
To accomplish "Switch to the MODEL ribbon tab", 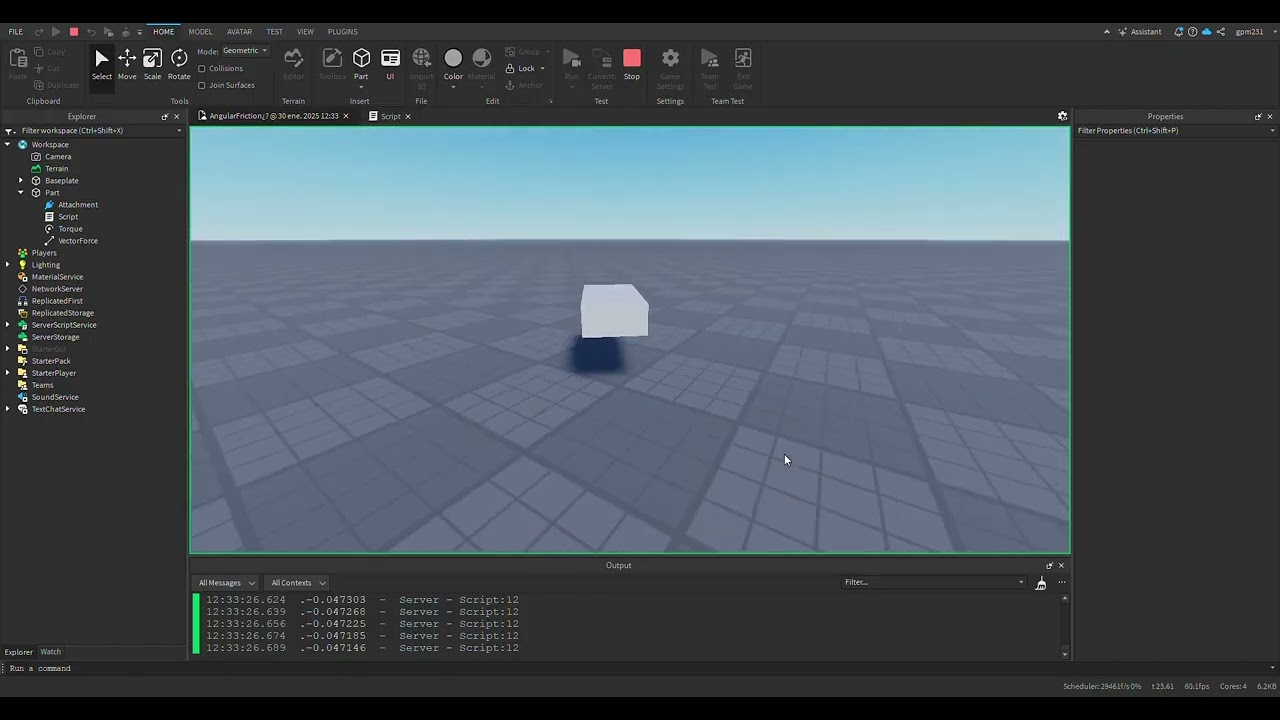I will pyautogui.click(x=200, y=32).
